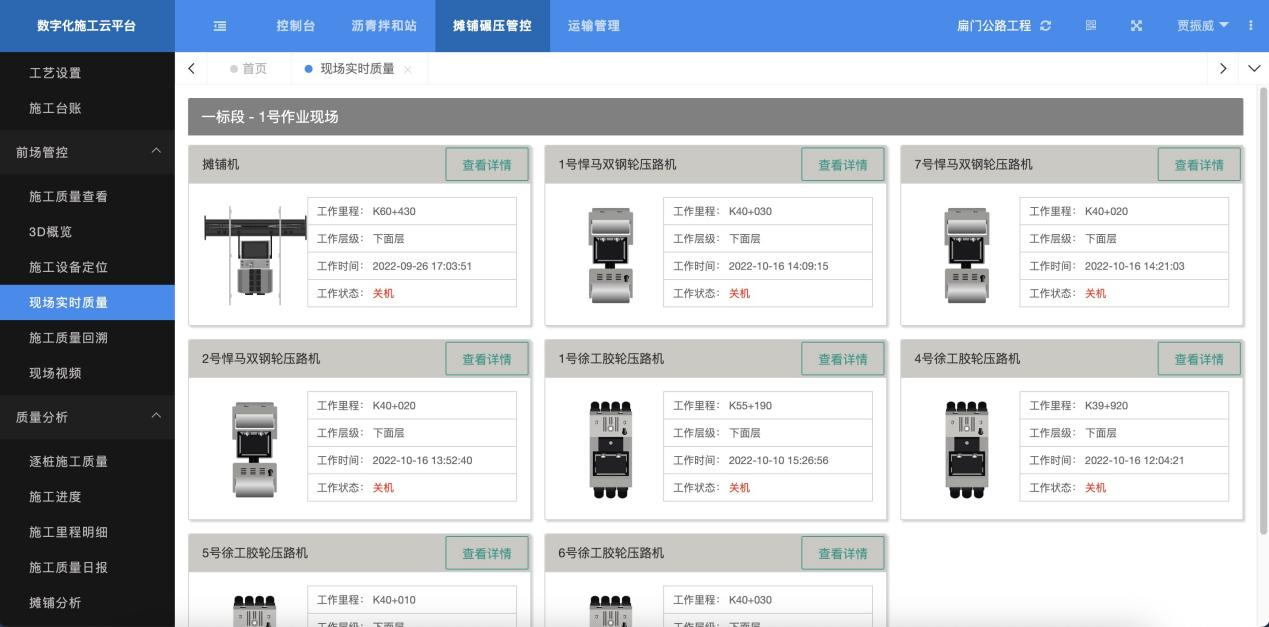Image resolution: width=1269 pixels, height=627 pixels.
Task: Collapse the 质量分析 sidebar group
Action: (155, 416)
